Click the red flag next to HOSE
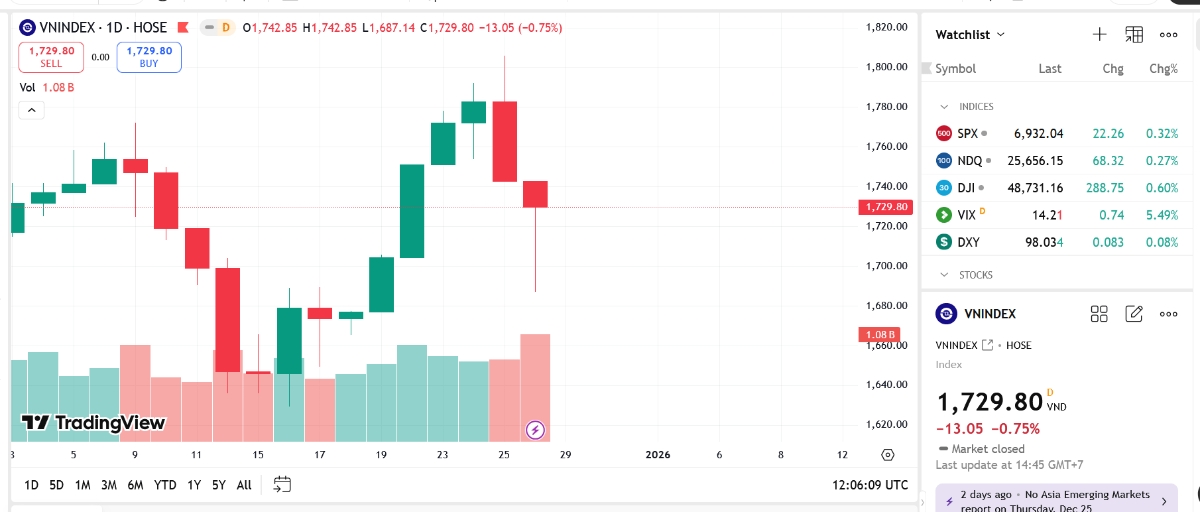The image size is (1200, 512). click(182, 27)
